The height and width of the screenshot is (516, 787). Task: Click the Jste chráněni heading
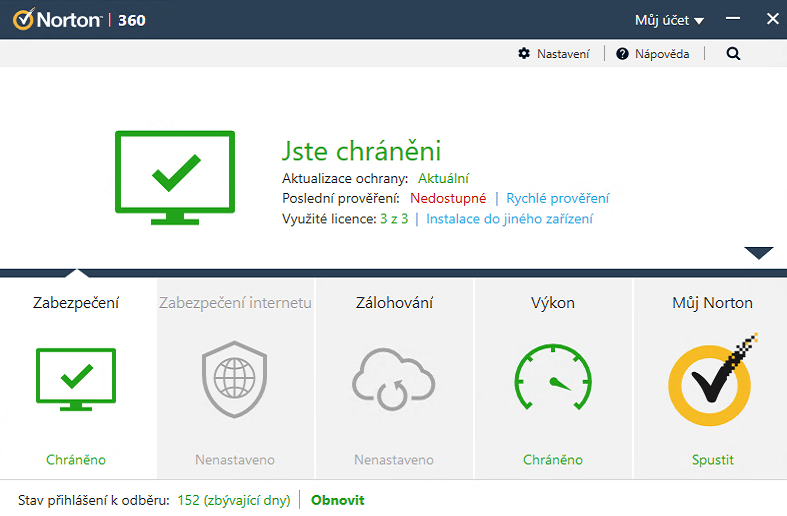[361, 151]
